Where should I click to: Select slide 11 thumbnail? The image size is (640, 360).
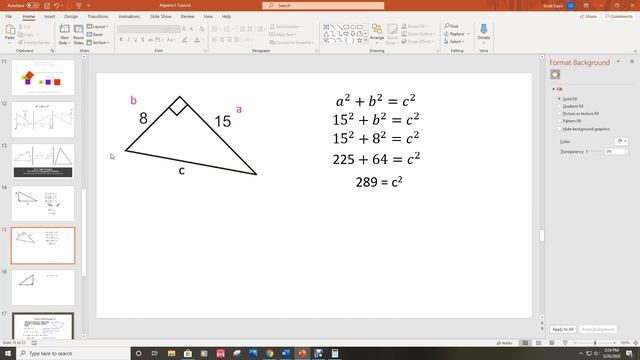click(43, 78)
